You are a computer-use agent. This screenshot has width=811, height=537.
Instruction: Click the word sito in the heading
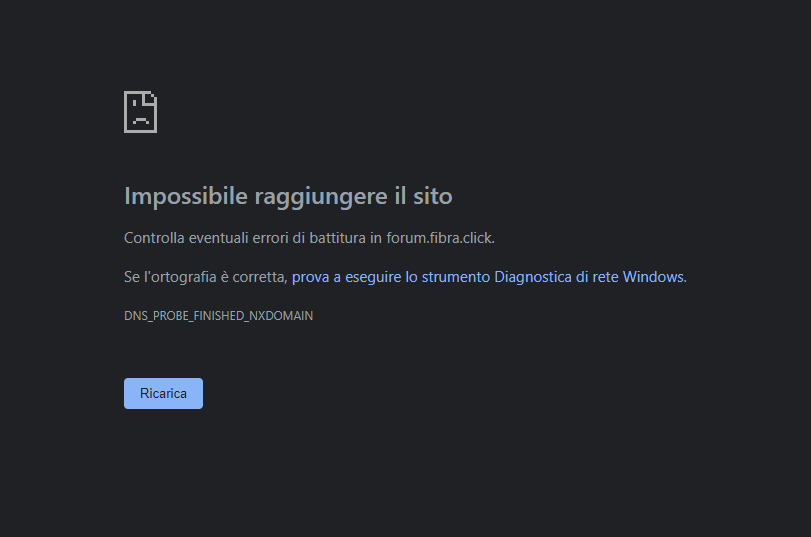432,197
